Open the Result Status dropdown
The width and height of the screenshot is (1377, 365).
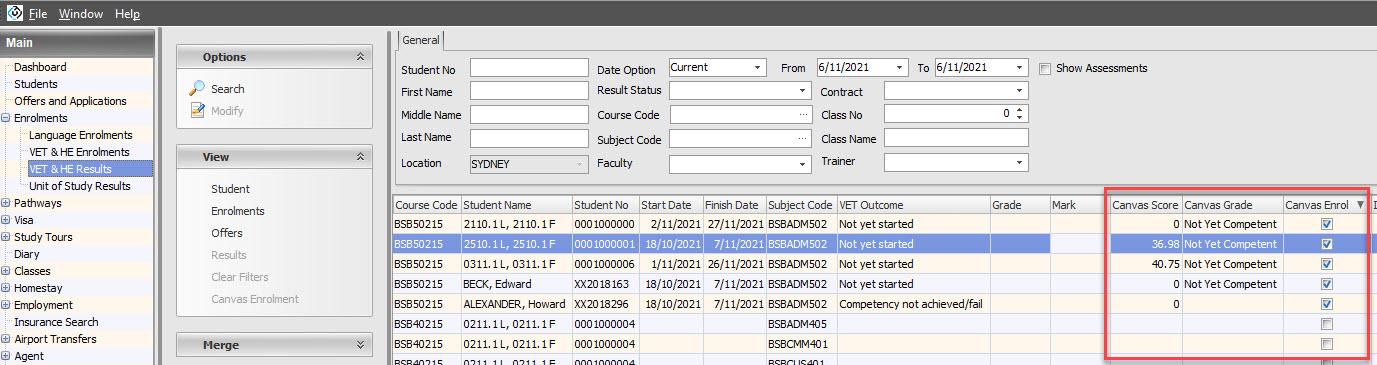point(803,91)
